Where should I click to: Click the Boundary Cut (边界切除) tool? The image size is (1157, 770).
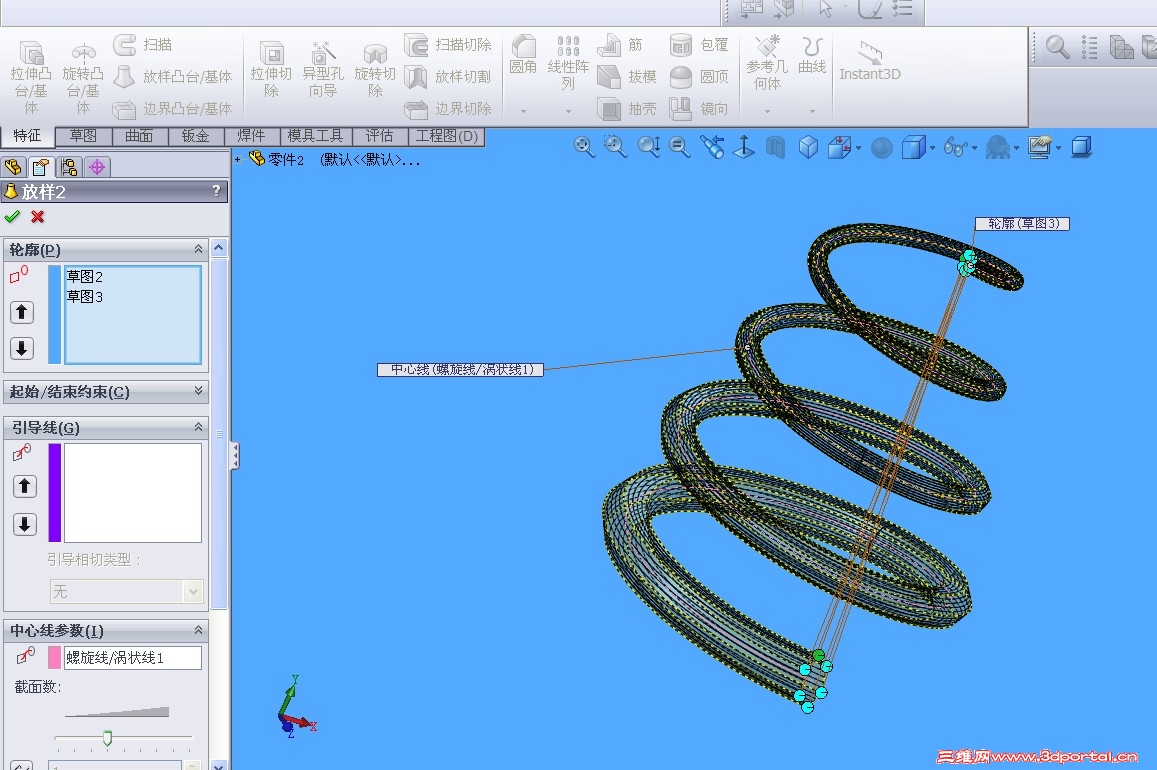click(448, 109)
